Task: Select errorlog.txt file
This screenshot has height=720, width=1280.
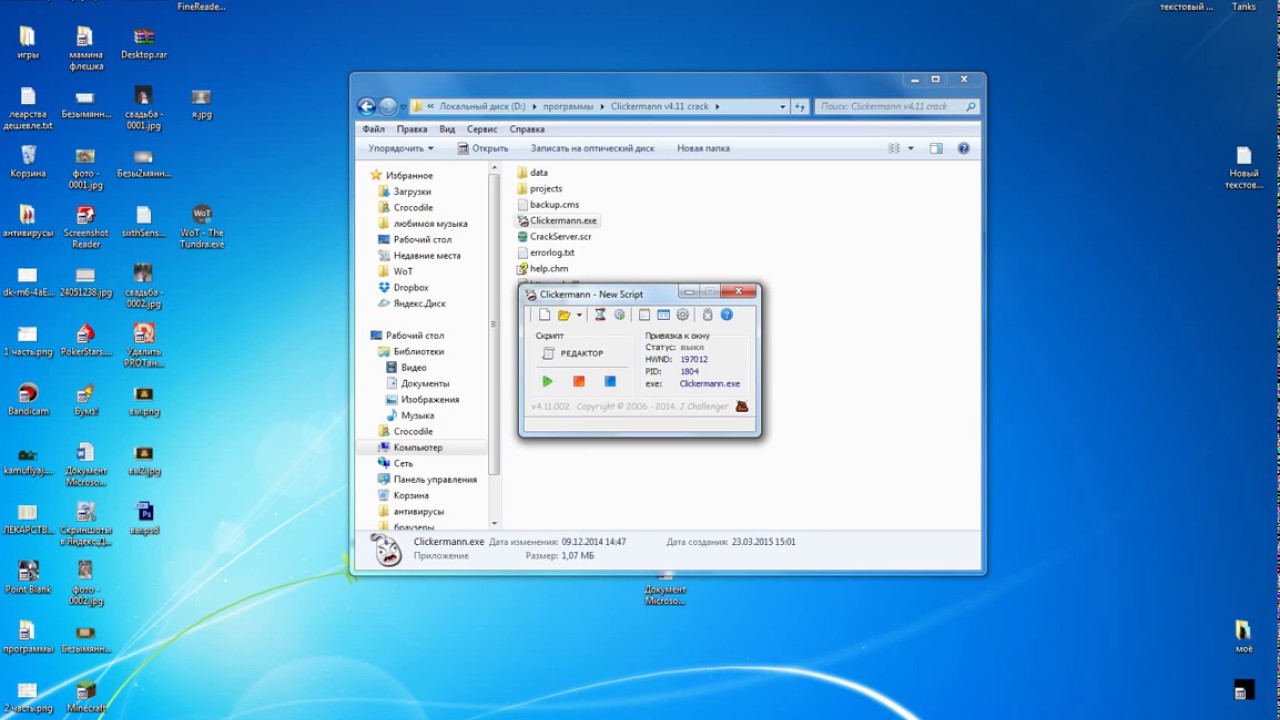Action: [545, 253]
